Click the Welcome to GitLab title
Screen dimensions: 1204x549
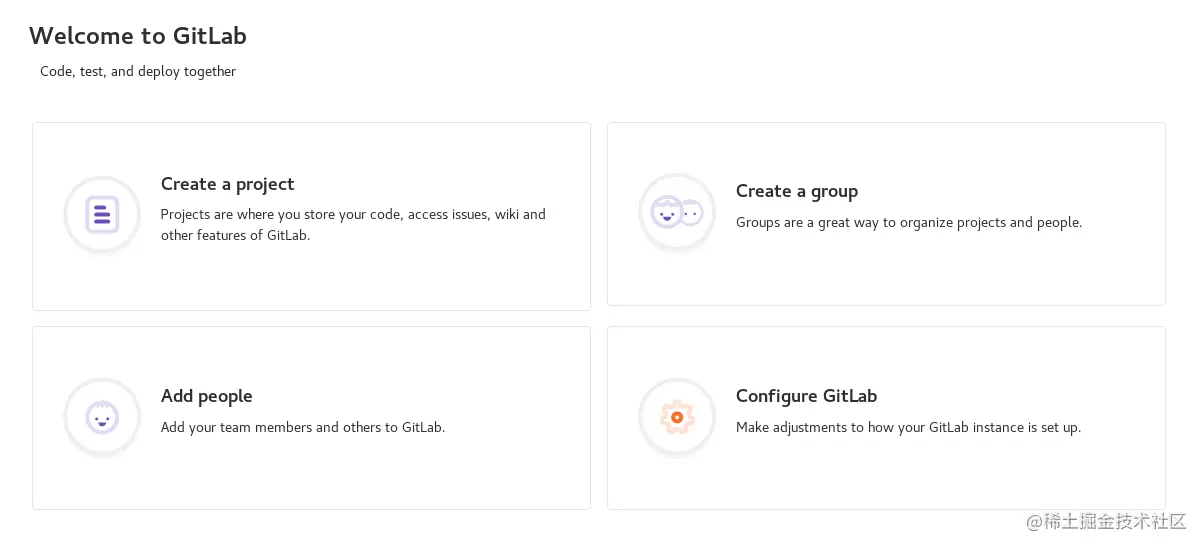(x=138, y=36)
